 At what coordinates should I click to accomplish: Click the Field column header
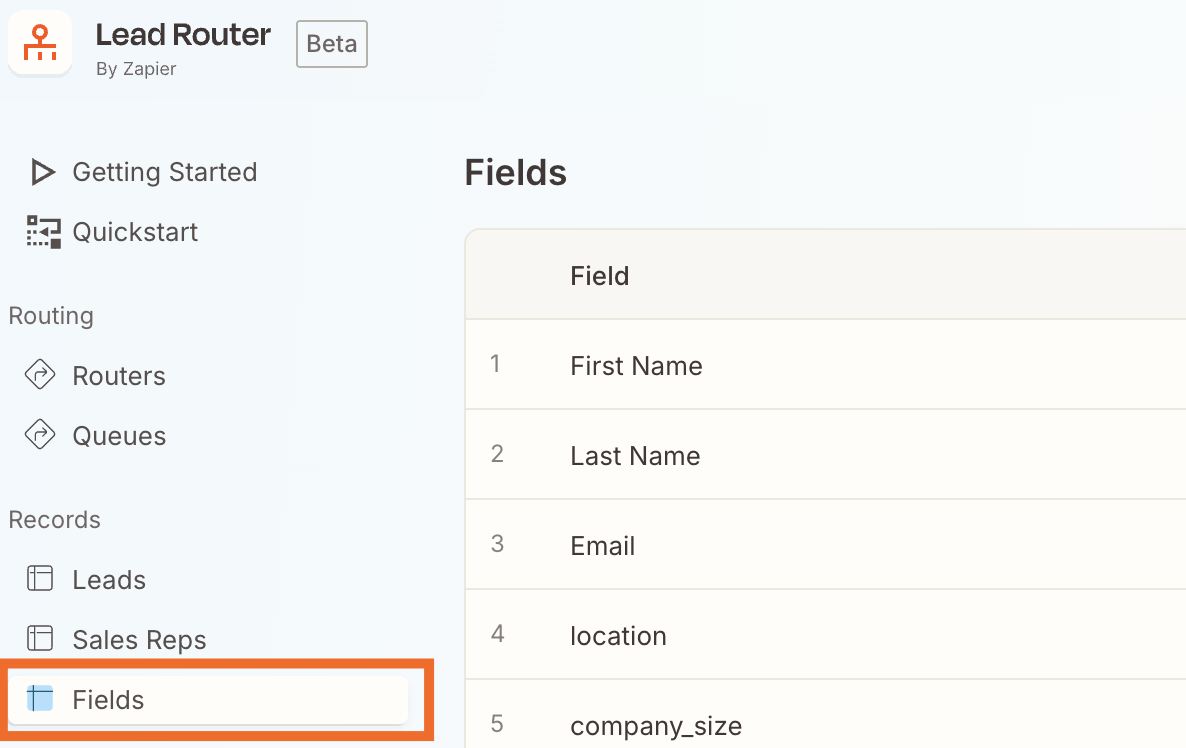coord(599,275)
